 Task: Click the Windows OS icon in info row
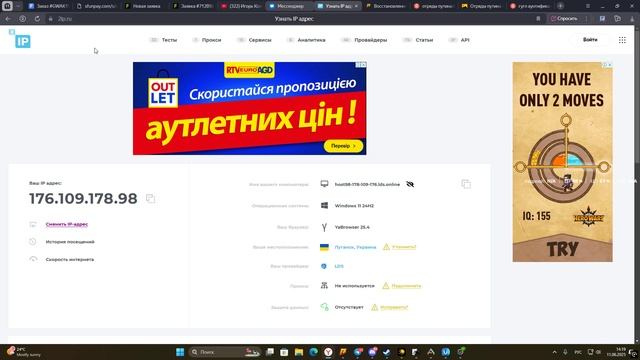[324, 205]
